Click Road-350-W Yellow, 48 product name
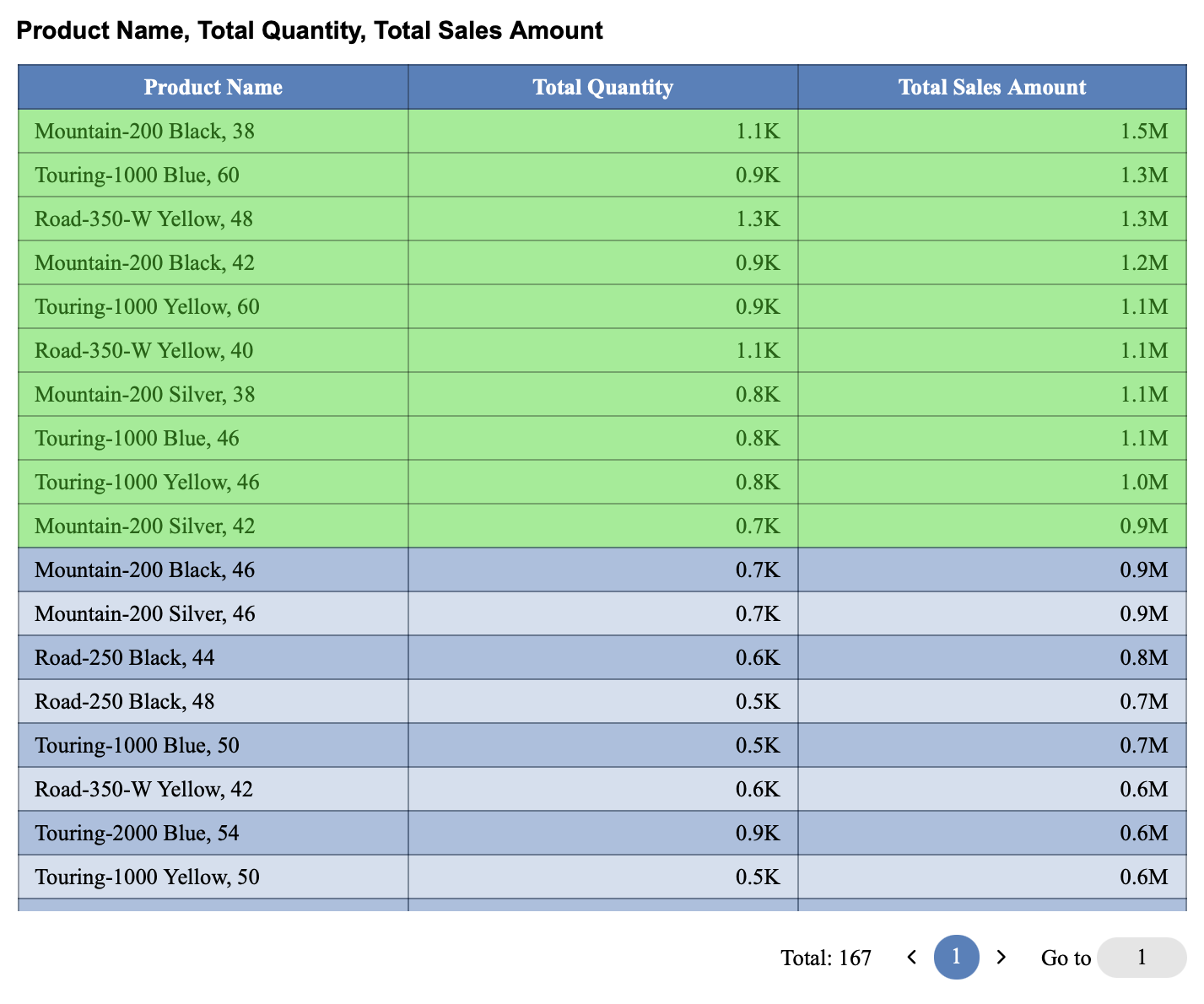Image resolution: width=1204 pixels, height=1004 pixels. click(x=143, y=219)
